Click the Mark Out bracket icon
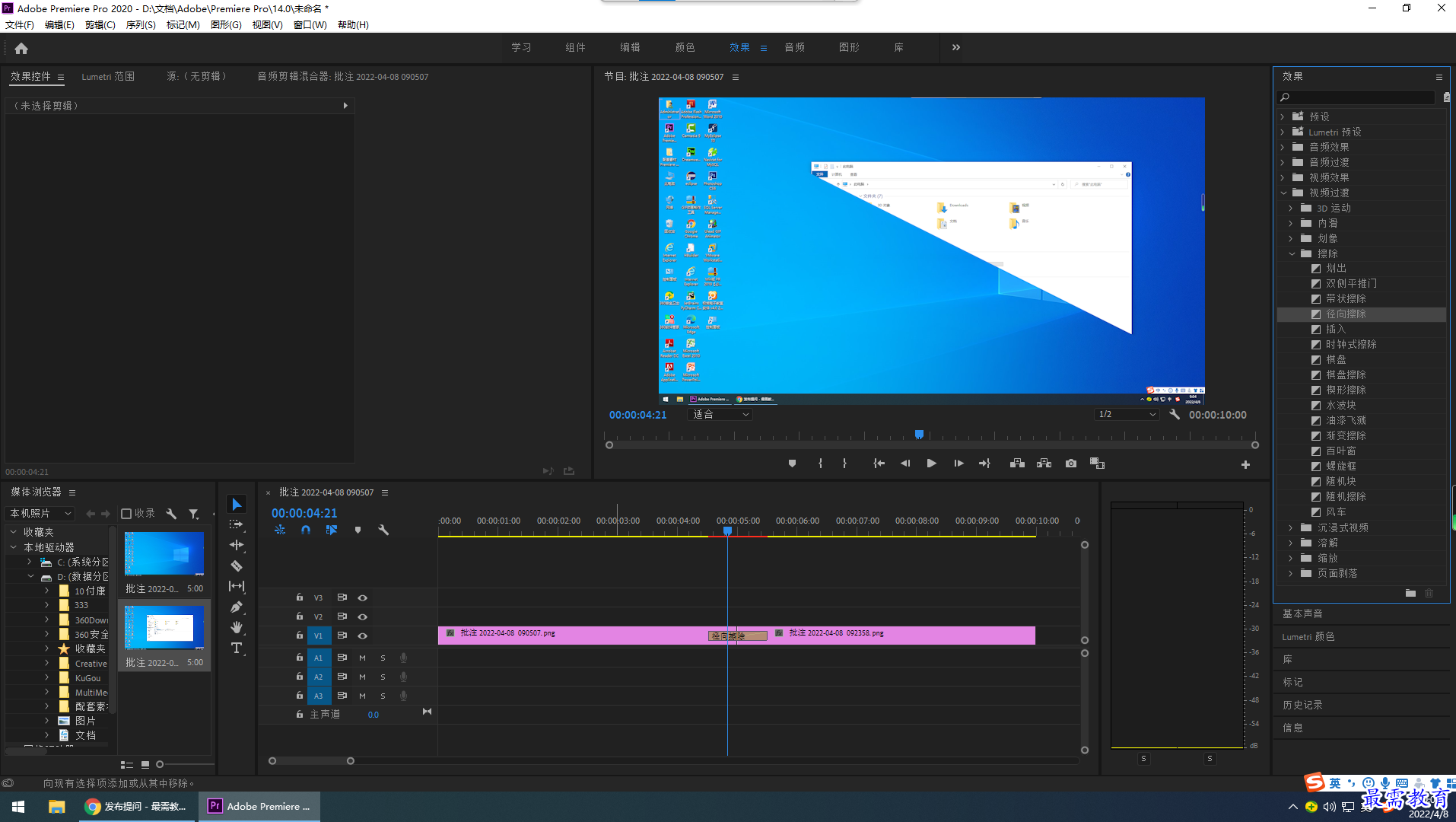Screen dimensions: 1456x822 pos(844,464)
